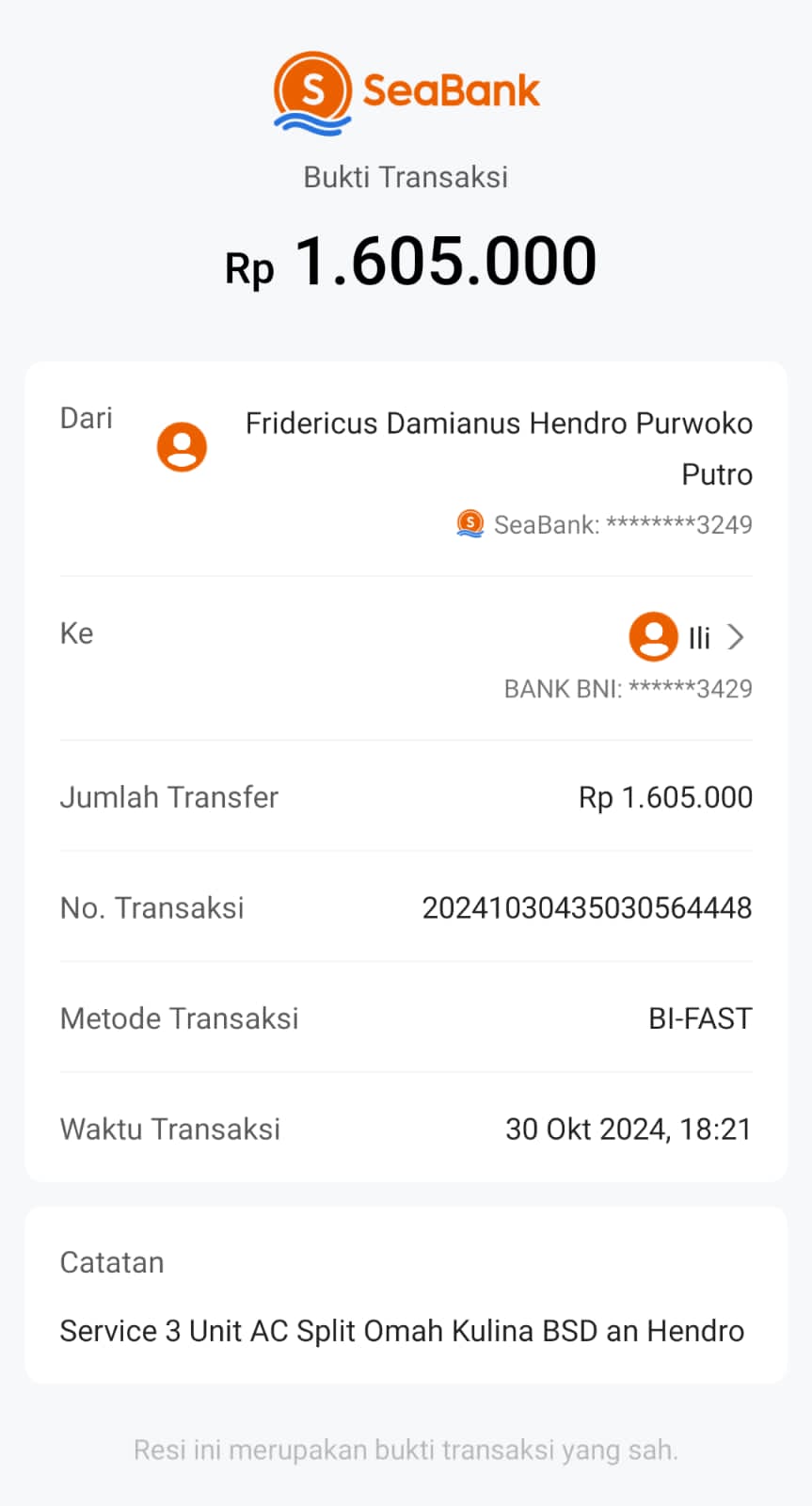
Task: Expand recipient details with the chevron arrow
Action: (x=737, y=637)
